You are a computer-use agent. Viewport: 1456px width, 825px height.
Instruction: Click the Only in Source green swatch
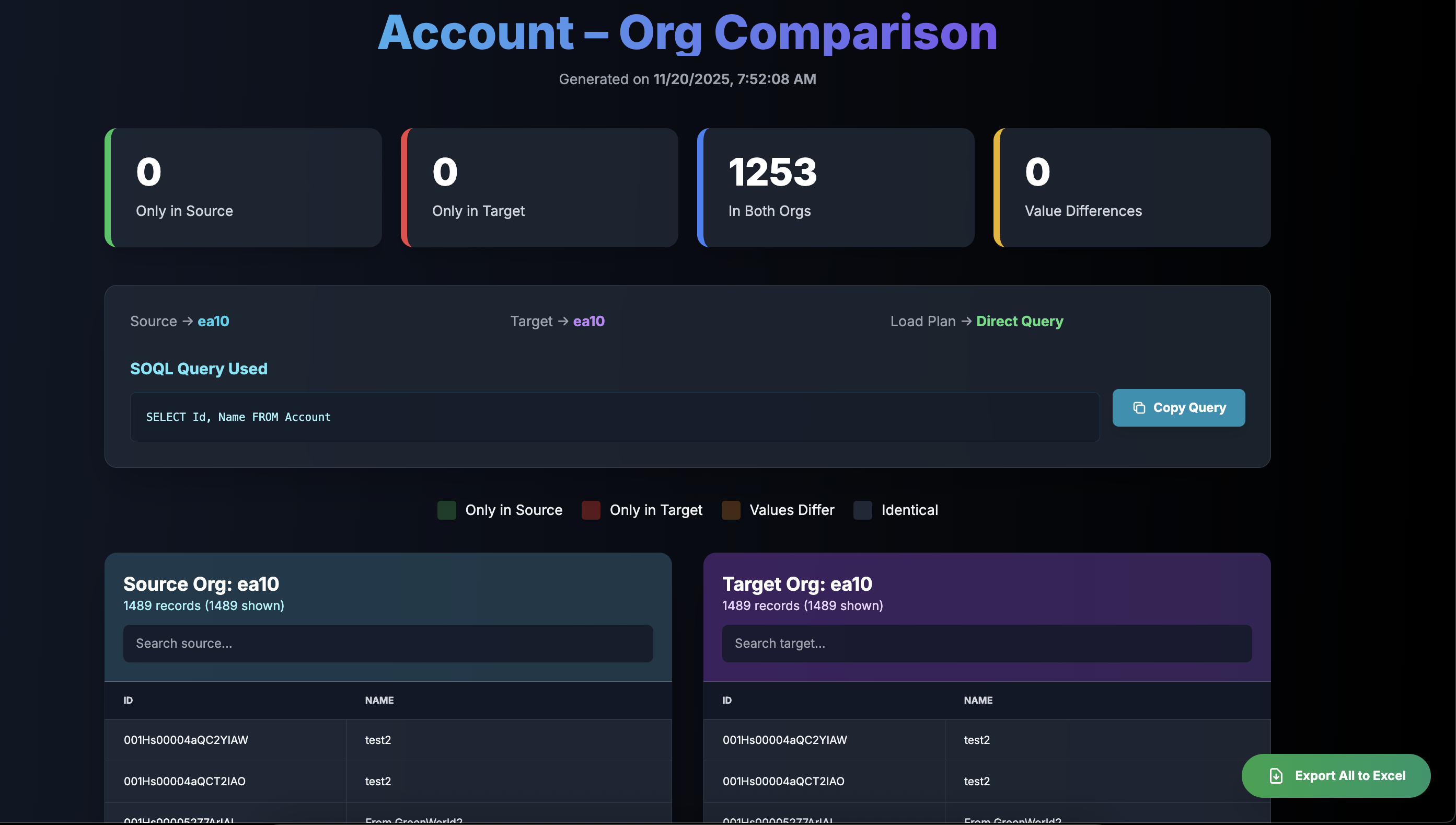(446, 510)
